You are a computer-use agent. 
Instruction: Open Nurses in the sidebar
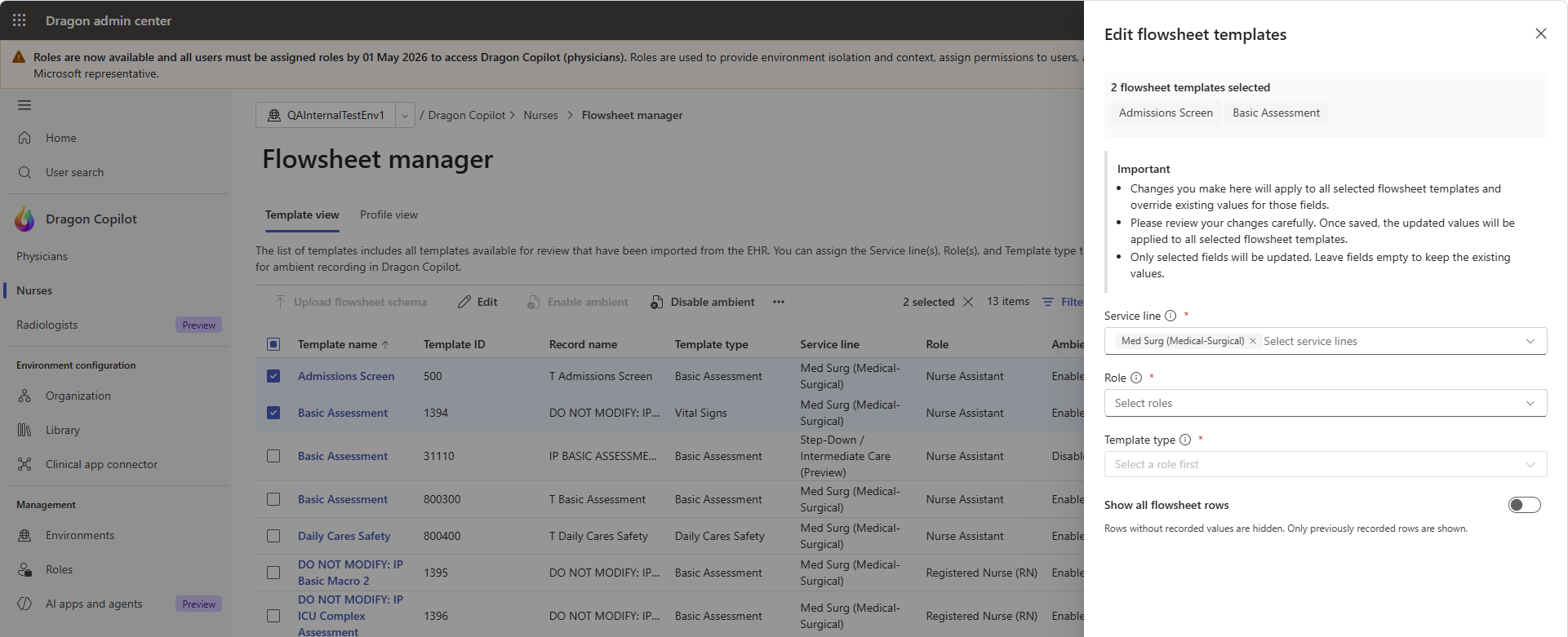(x=34, y=290)
